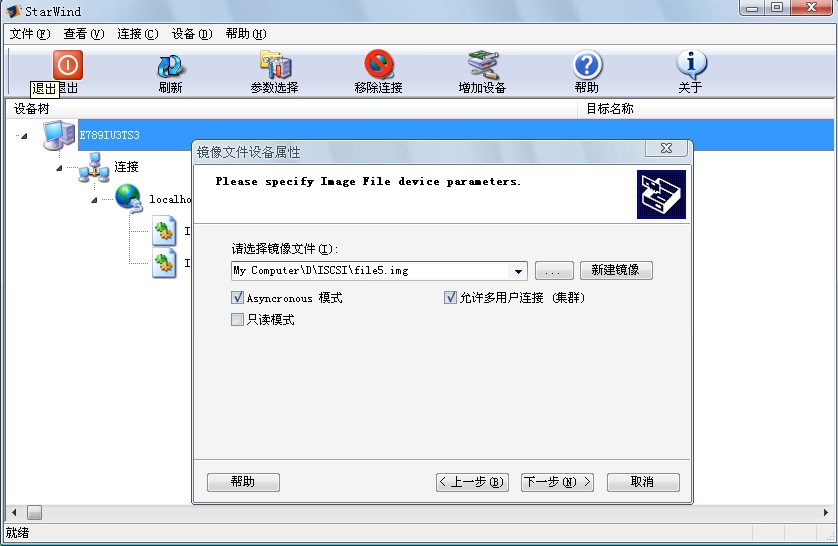The height and width of the screenshot is (546, 838).
Task: Click the horizontal scrollbar right arrow
Action: point(826,512)
